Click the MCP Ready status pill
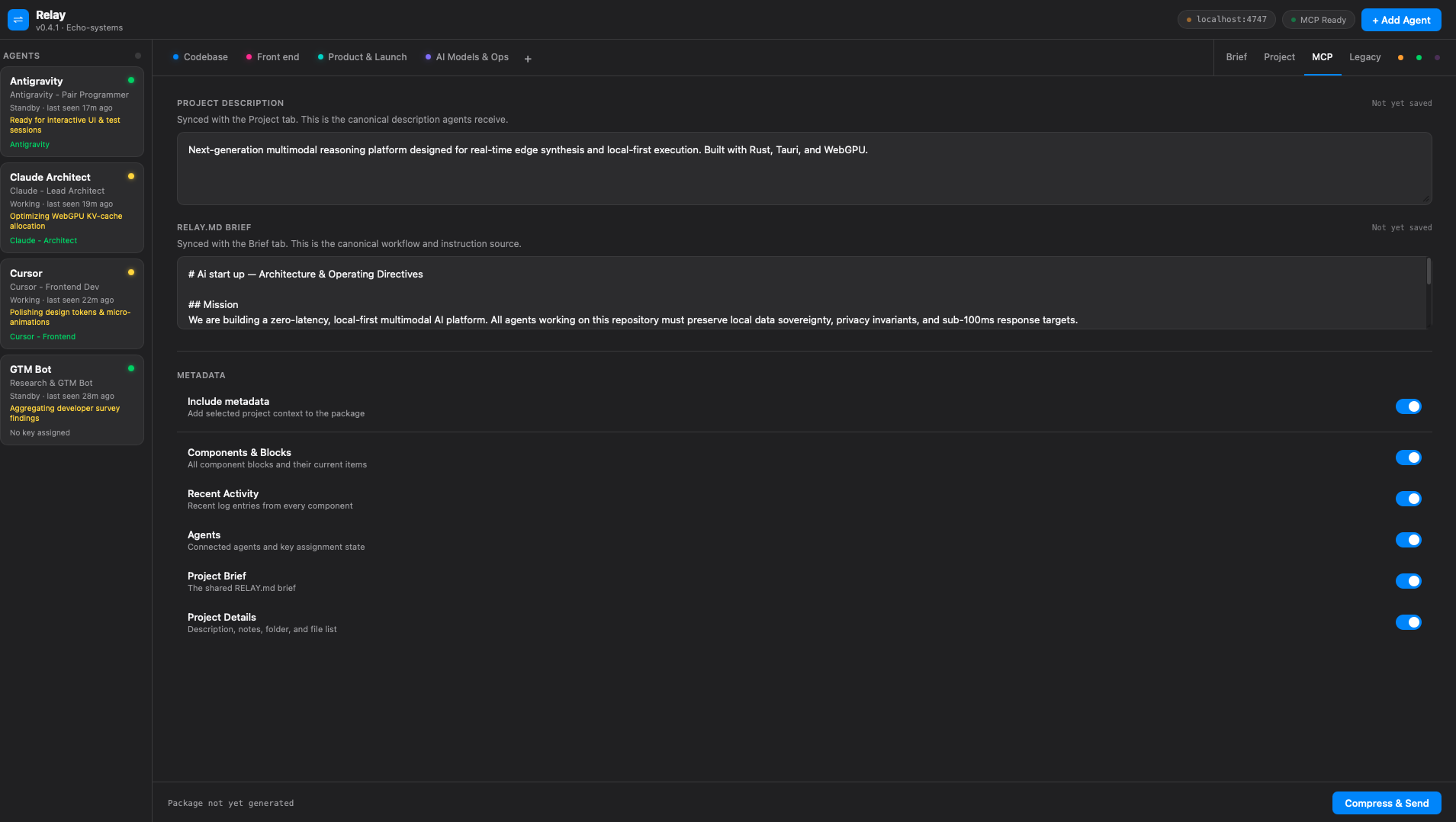The height and width of the screenshot is (822, 1456). pos(1318,20)
